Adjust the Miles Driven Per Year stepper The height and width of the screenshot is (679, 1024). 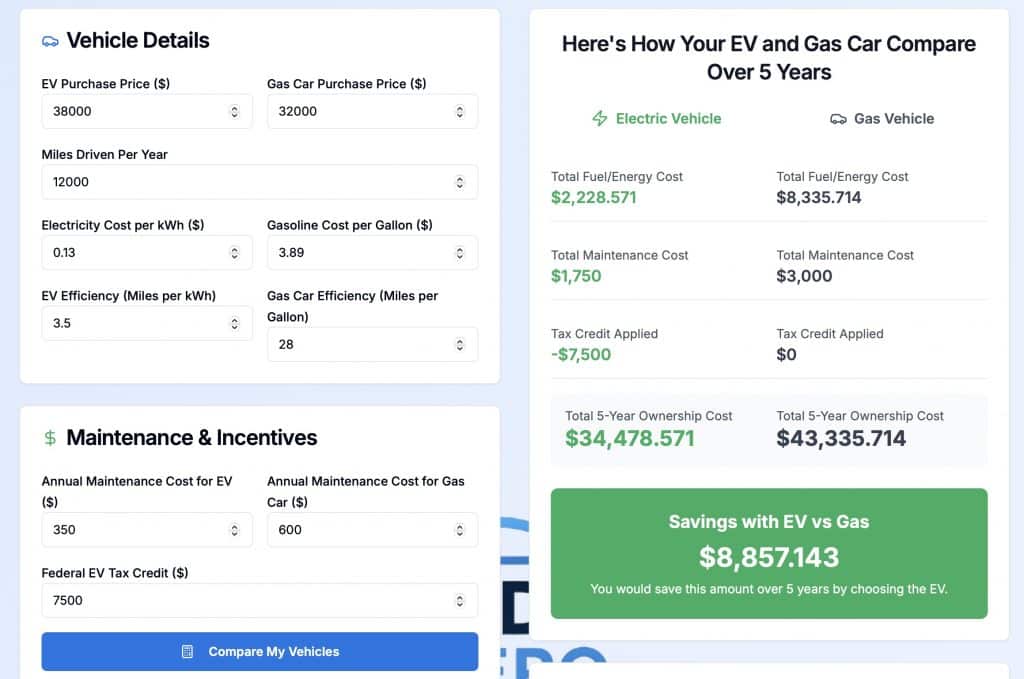tap(460, 182)
